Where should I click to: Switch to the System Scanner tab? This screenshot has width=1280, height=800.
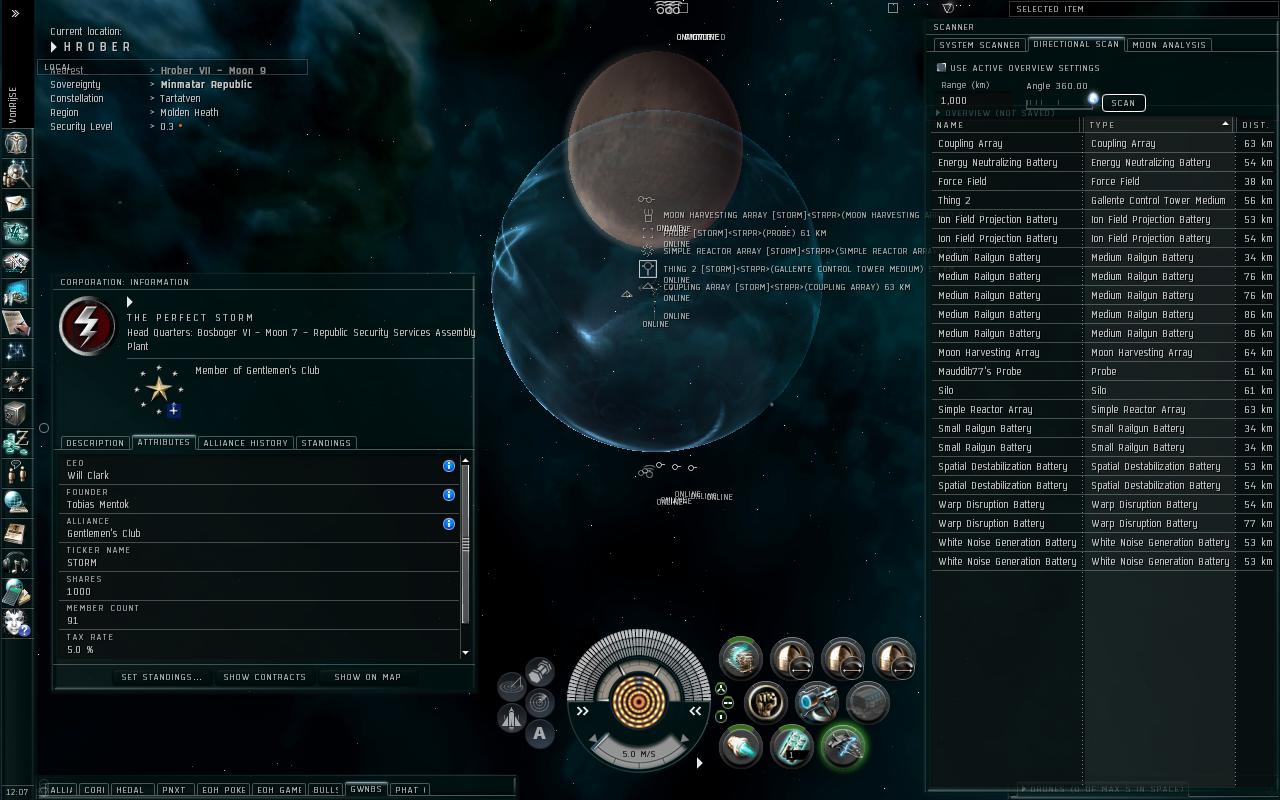[980, 45]
